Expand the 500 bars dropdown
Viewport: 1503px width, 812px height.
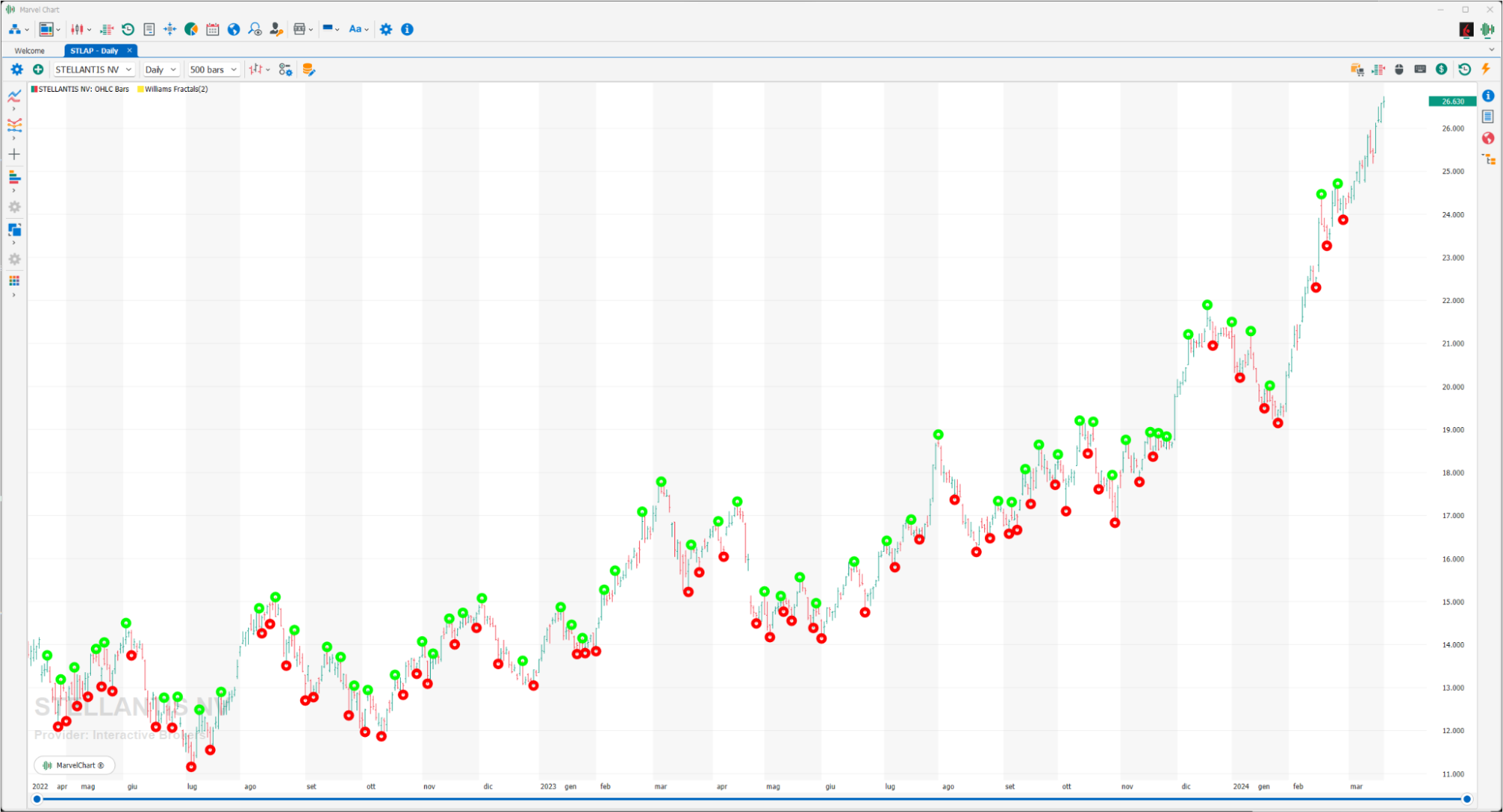tap(214, 69)
